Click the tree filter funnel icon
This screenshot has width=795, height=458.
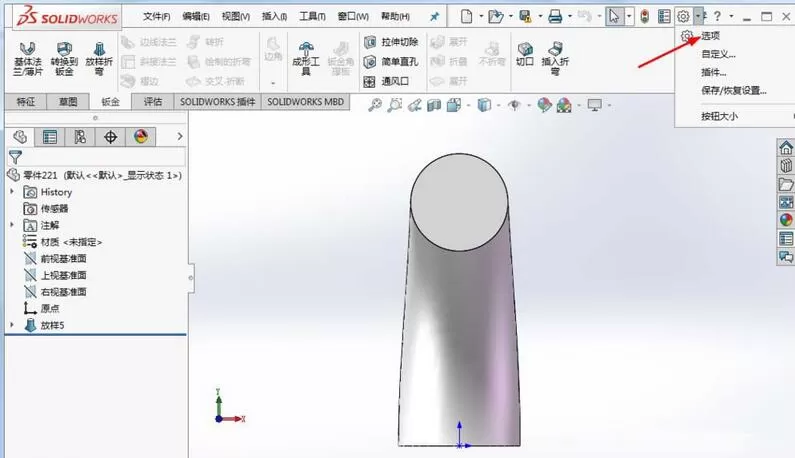coord(15,157)
